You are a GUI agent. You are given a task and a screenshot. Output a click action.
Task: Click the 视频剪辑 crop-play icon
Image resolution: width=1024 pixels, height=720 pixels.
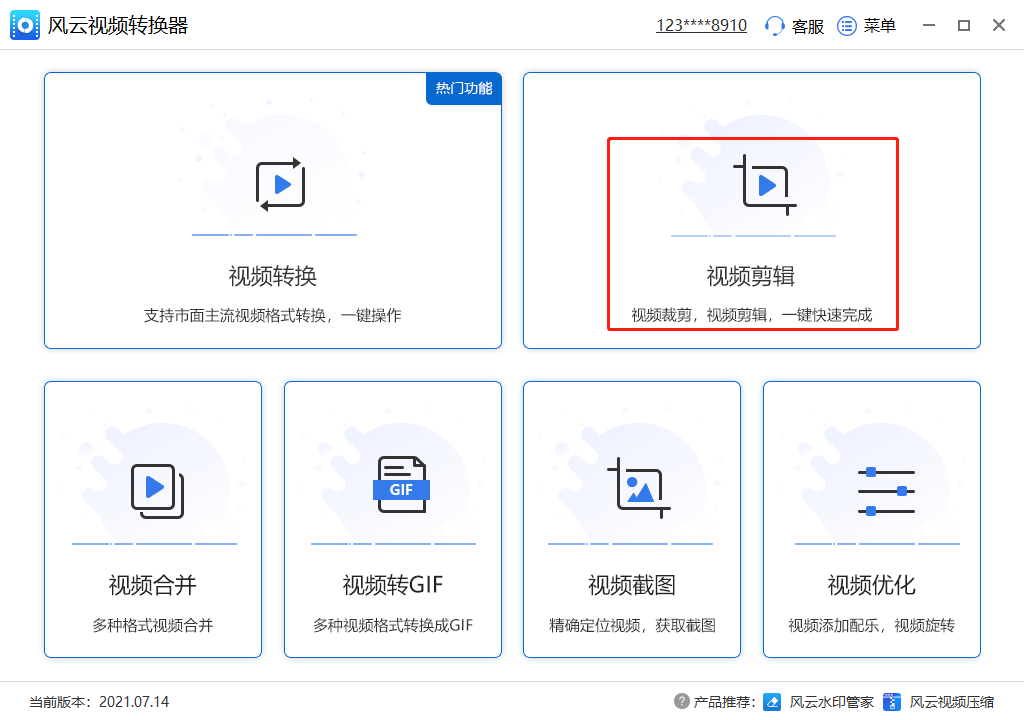click(x=765, y=186)
